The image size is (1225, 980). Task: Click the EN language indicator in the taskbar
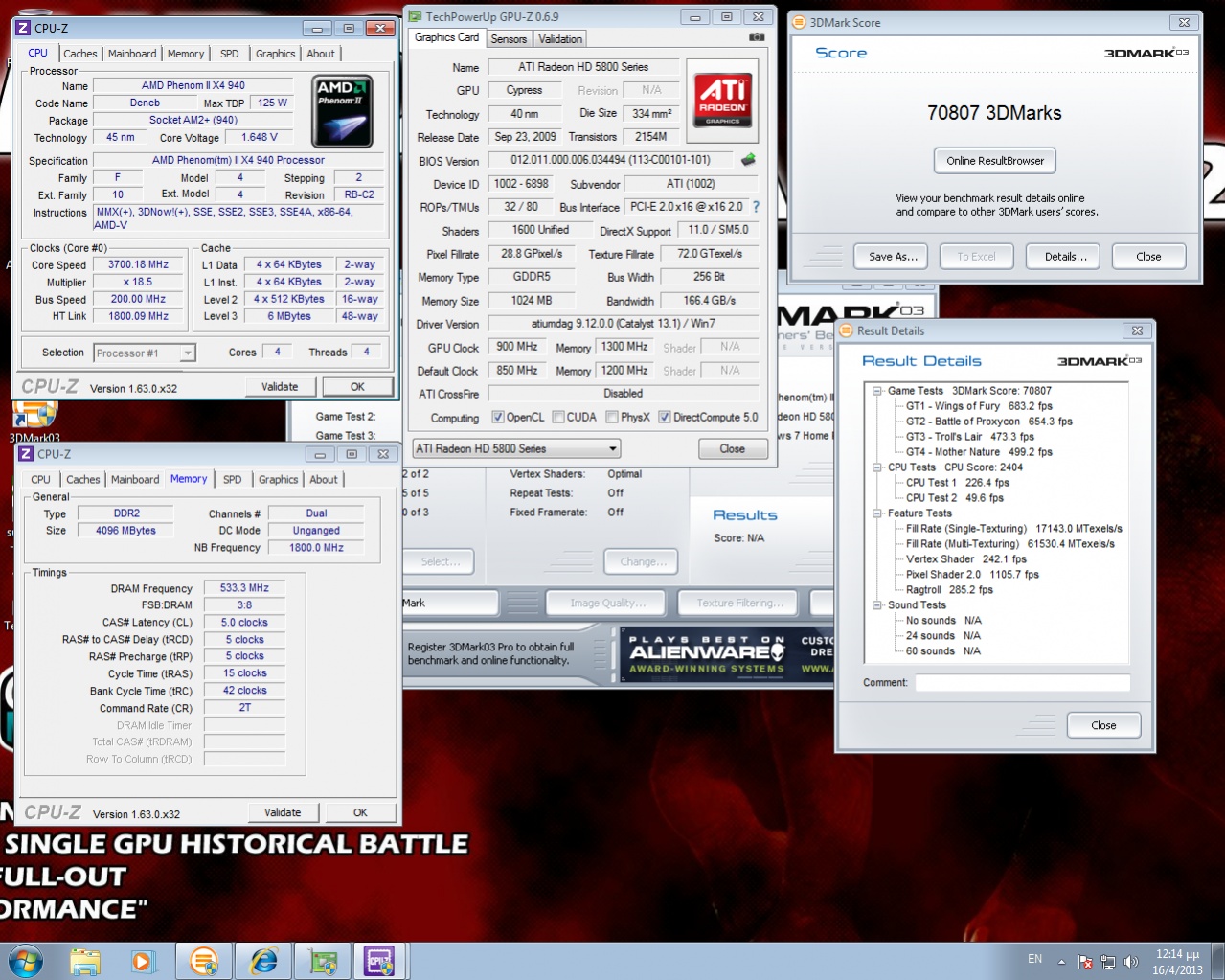coord(1034,959)
